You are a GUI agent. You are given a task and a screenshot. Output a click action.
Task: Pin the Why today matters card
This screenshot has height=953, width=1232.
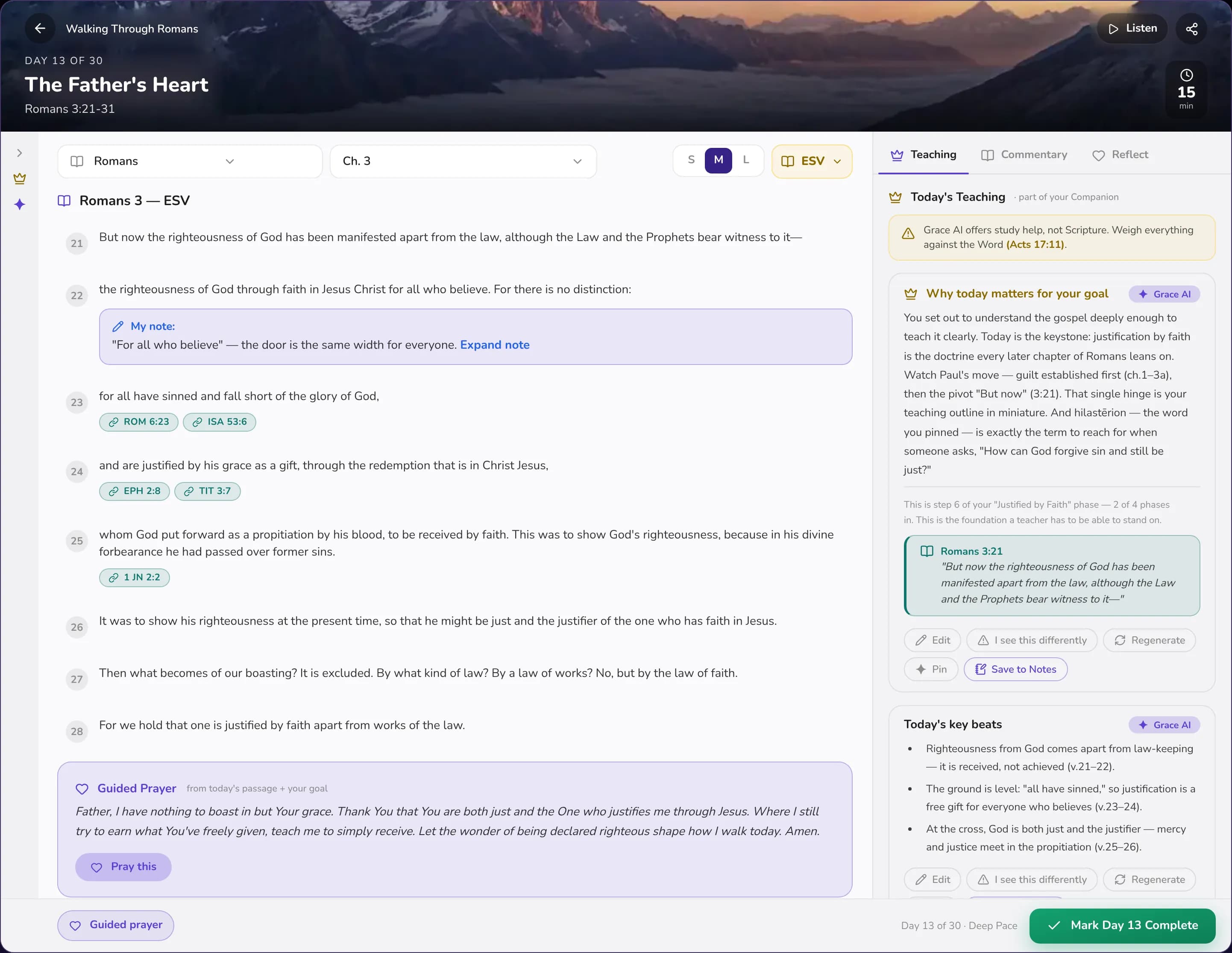tap(931, 670)
